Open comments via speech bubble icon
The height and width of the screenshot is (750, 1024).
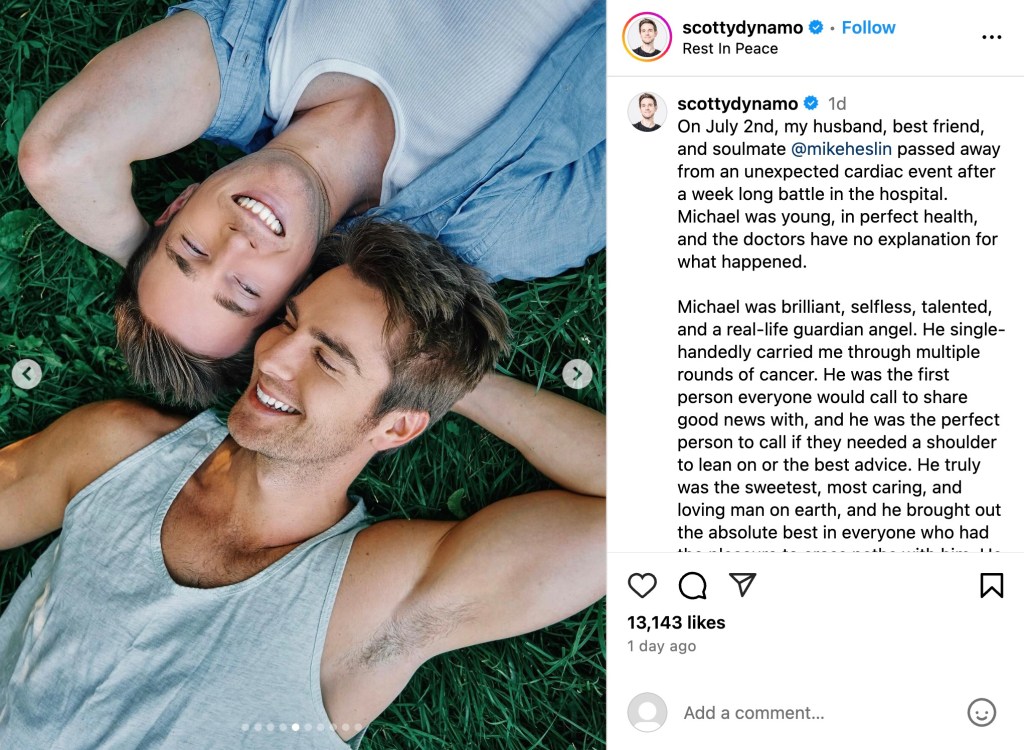[x=692, y=585]
